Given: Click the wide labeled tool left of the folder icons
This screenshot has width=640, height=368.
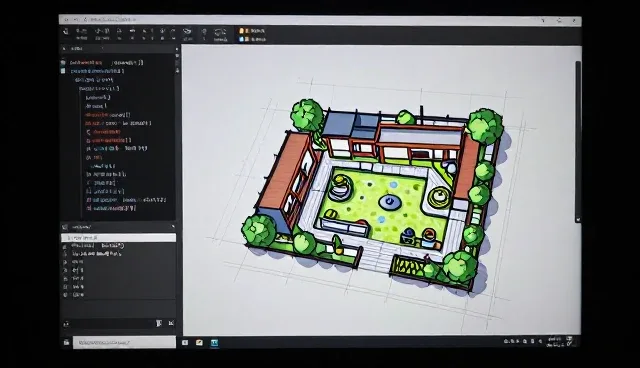Looking at the screenshot, I should coord(220,35).
